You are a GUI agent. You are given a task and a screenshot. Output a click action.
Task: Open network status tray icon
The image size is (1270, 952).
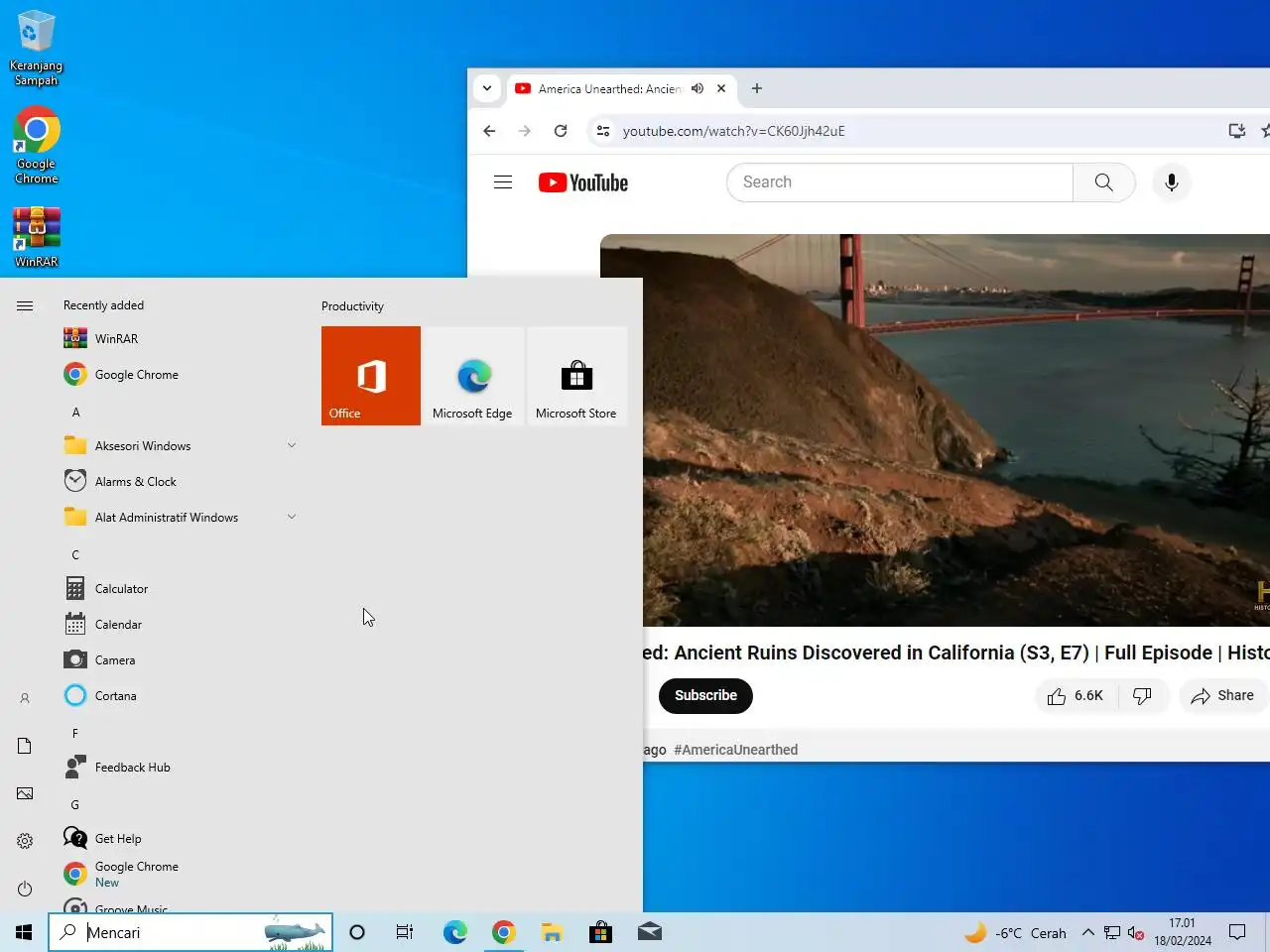coord(1112,933)
